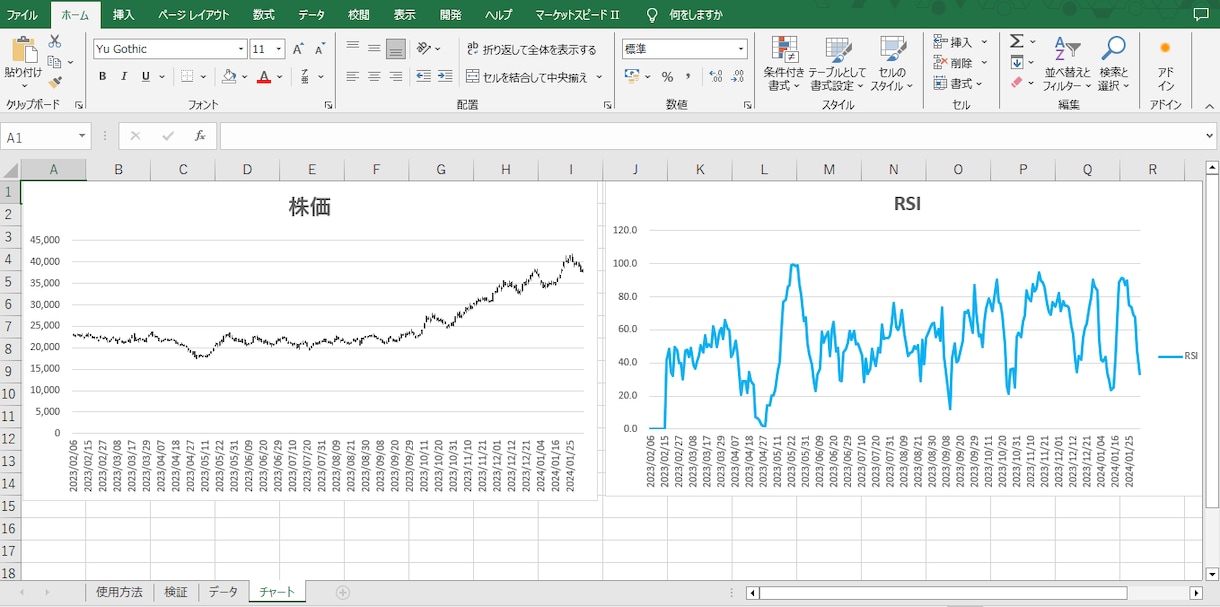Open Format as Table (テーブルとして書式設定)
Screen dimensions: 1220x607
(837, 64)
